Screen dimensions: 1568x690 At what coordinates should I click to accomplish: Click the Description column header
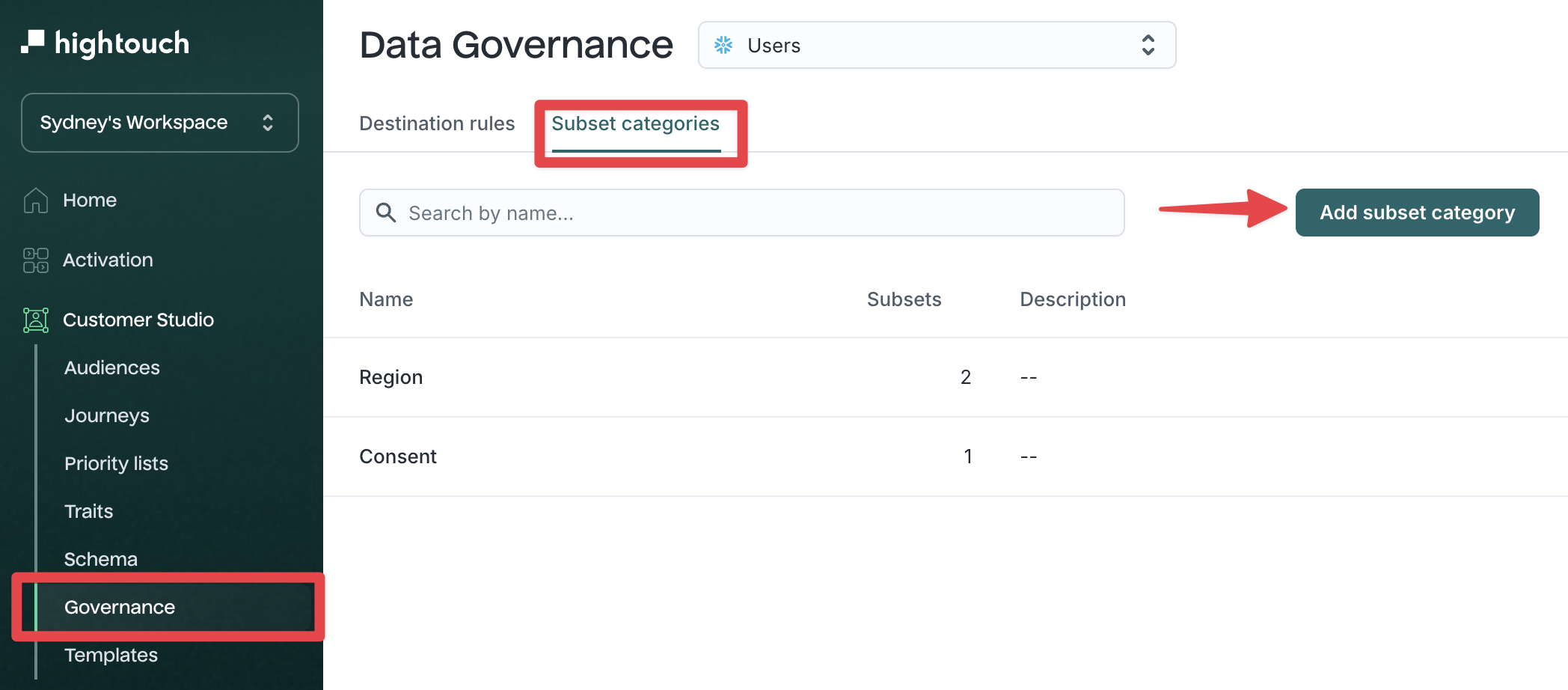(1073, 299)
